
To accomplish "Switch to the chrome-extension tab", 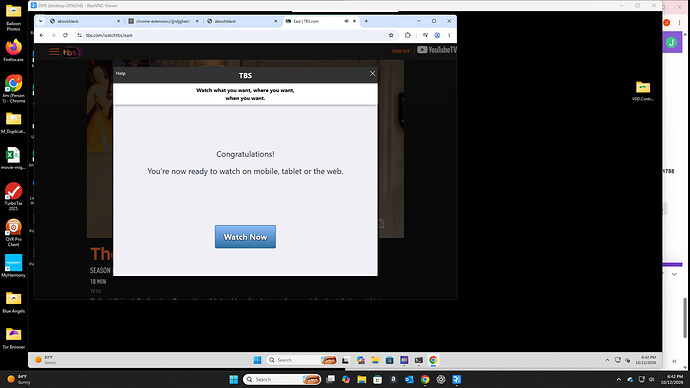I will pos(162,21).
